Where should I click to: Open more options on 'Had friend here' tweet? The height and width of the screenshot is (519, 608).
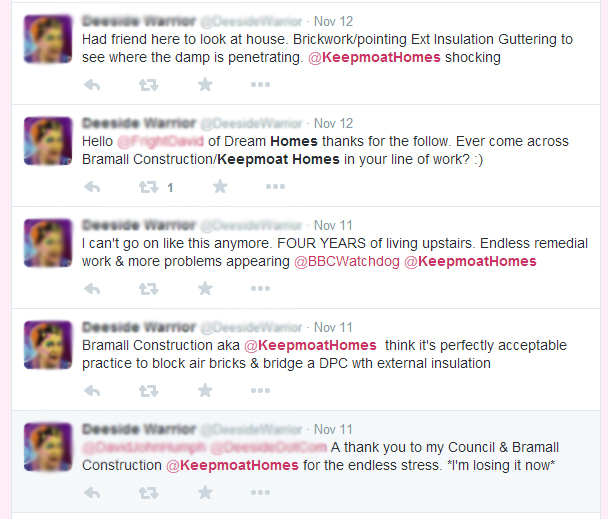(260, 85)
